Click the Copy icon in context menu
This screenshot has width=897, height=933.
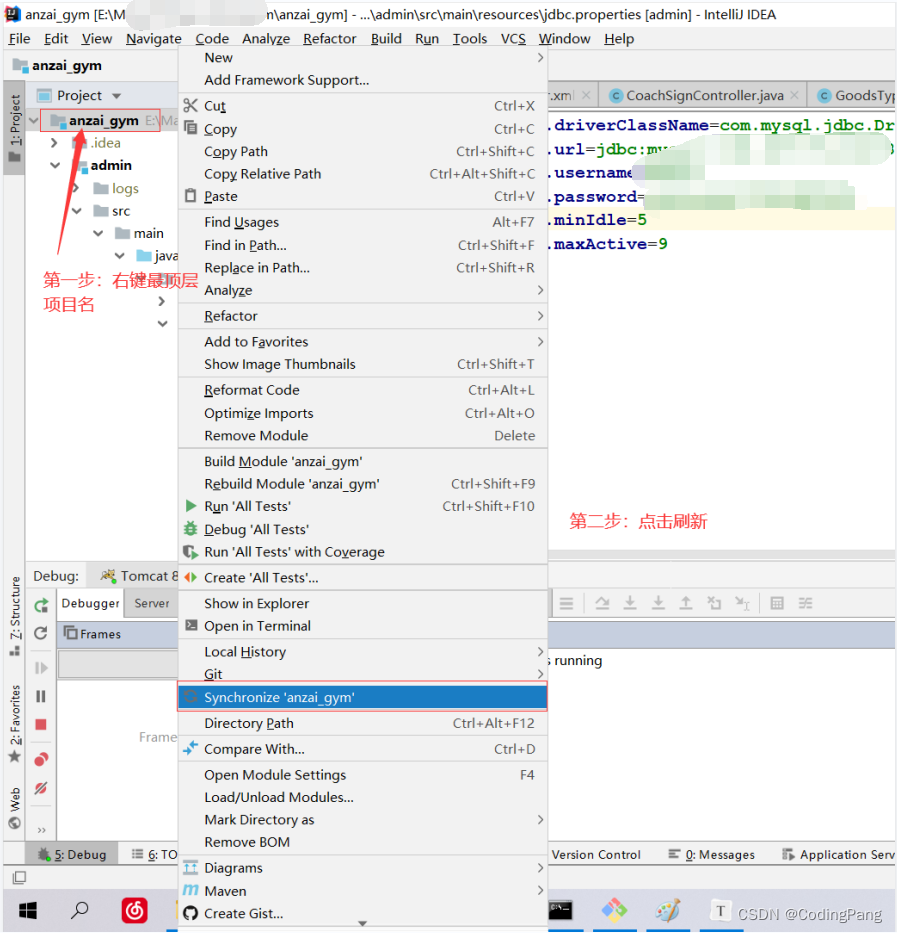tap(190, 128)
